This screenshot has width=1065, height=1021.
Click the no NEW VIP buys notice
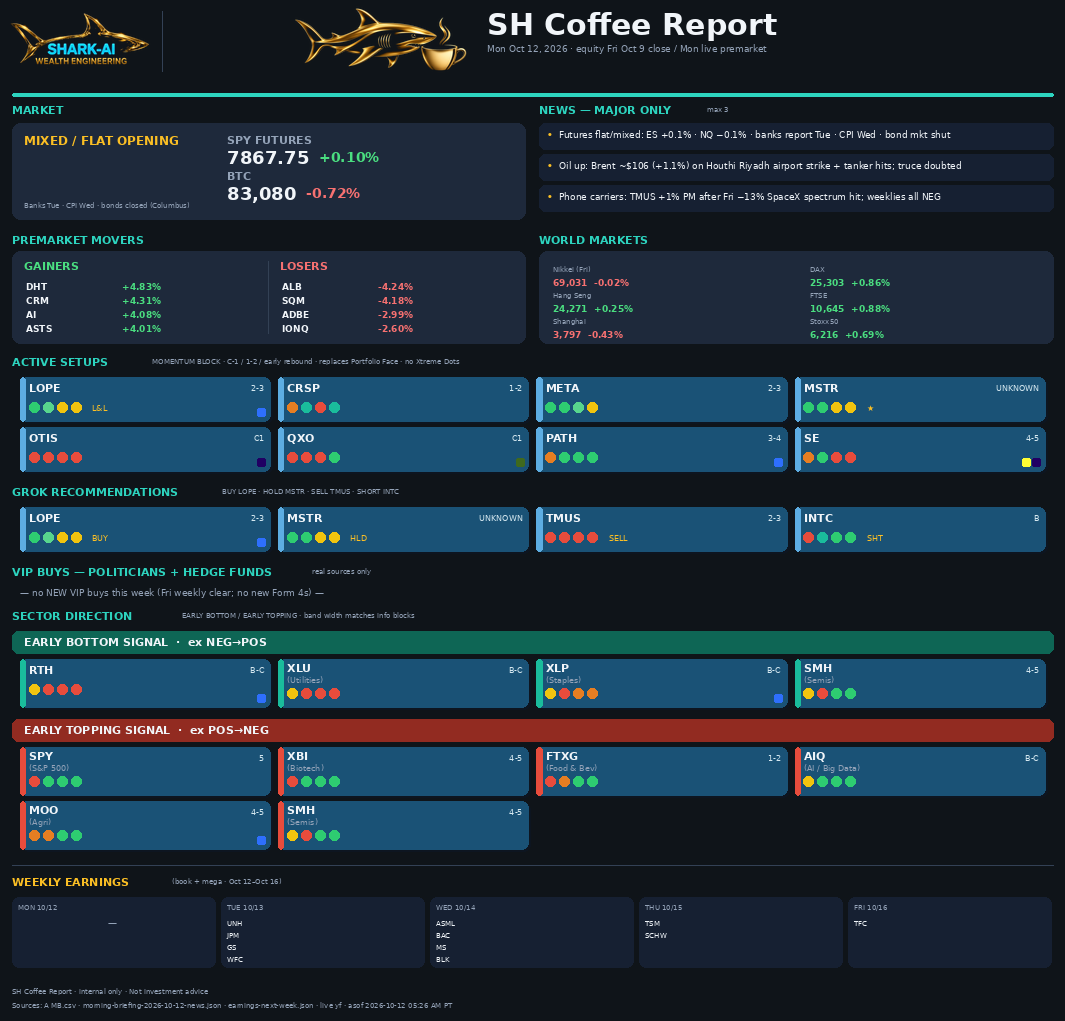[172, 593]
